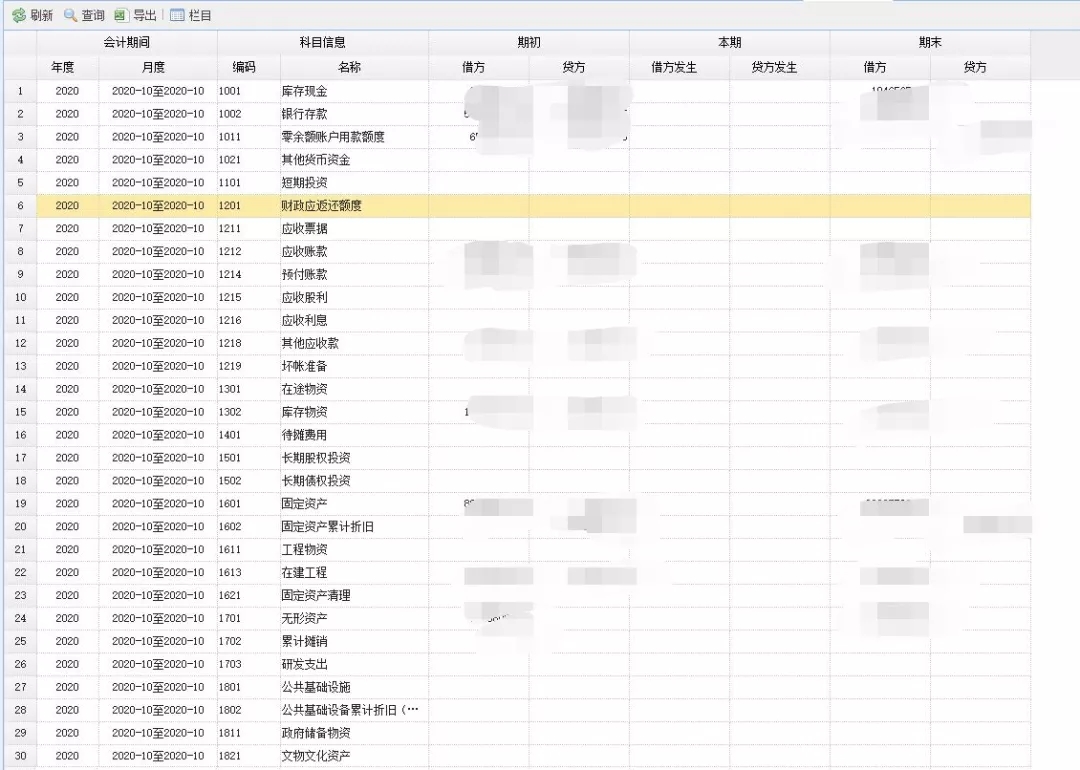
Task: Click the 会计期间 group header
Action: (127, 43)
